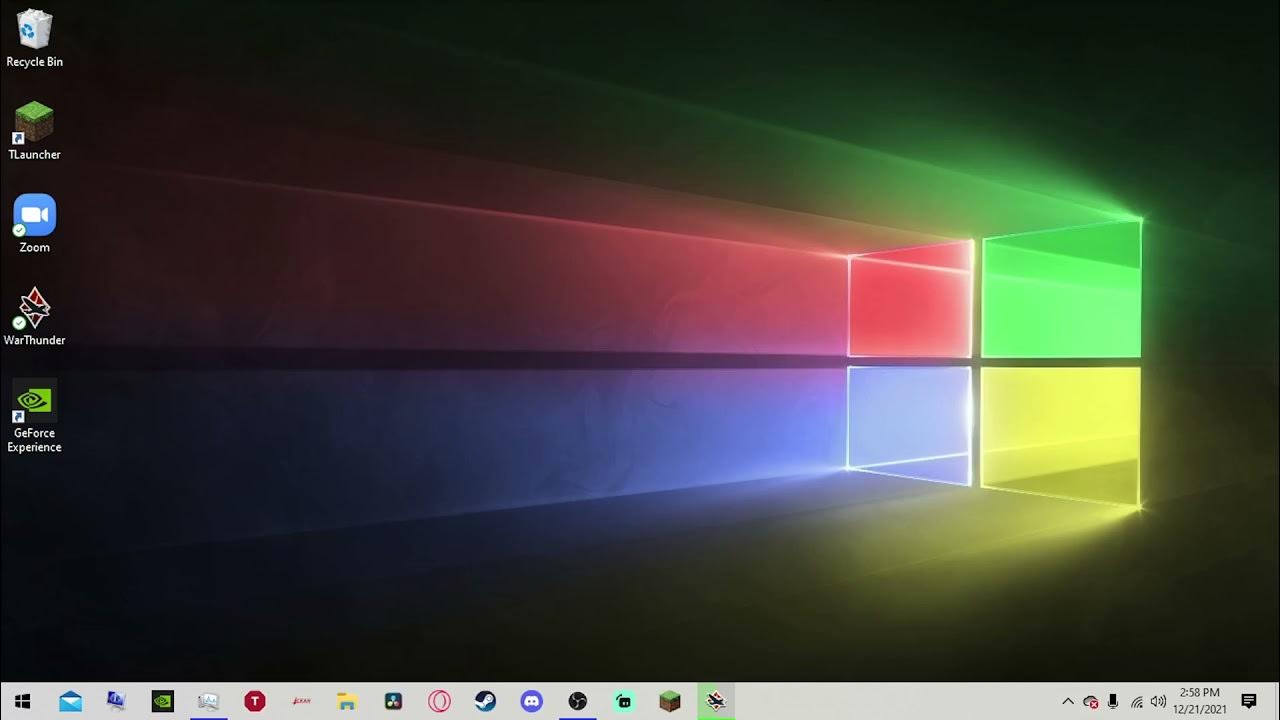Open Wi-Fi network settings in tray
1280x720 pixels.
pyautogui.click(x=1137, y=702)
